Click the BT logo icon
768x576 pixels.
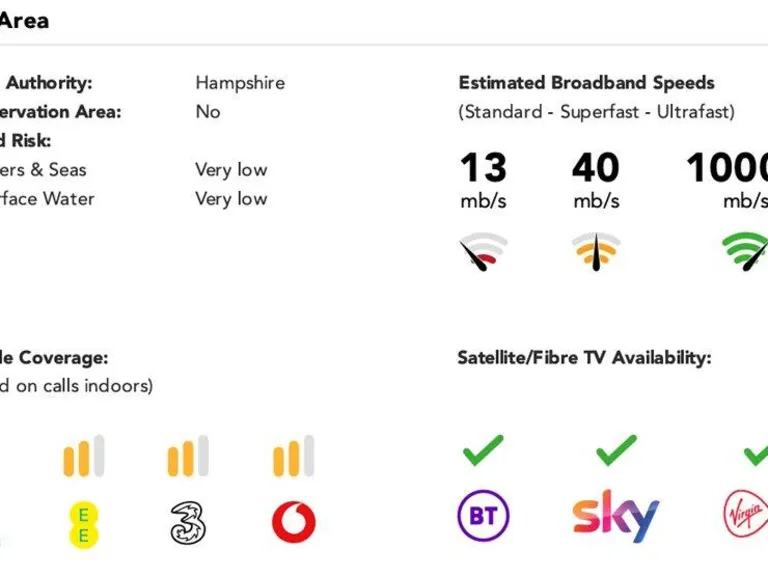coord(483,517)
